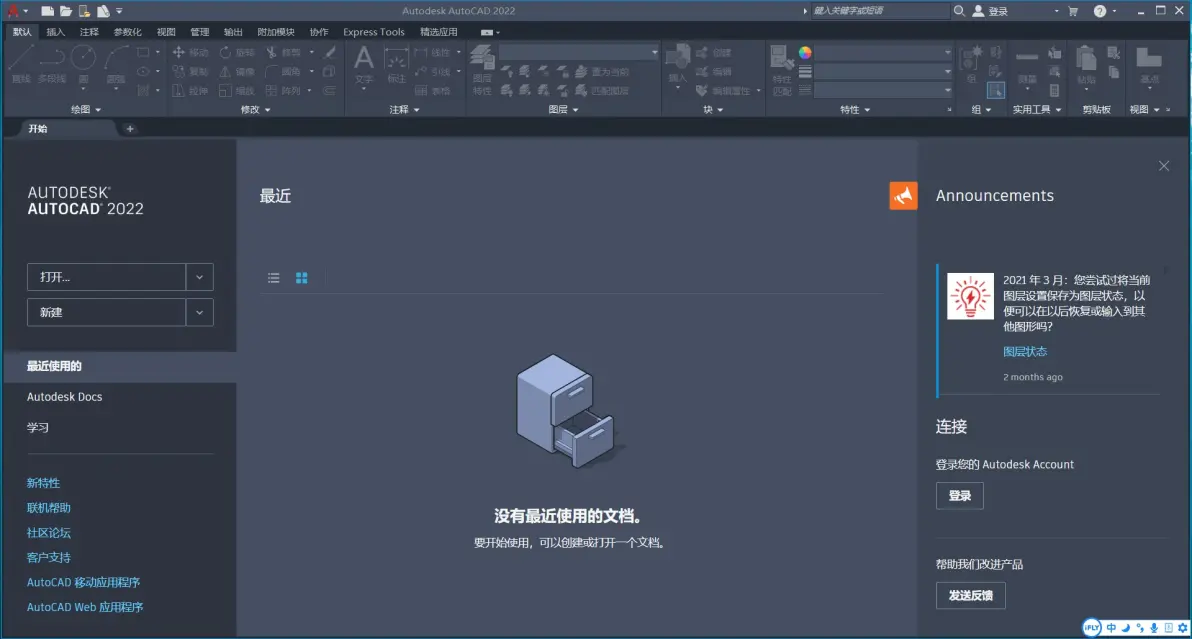1192x639 pixels.
Task: Click the Base point (基点) view icon
Action: point(1149,64)
